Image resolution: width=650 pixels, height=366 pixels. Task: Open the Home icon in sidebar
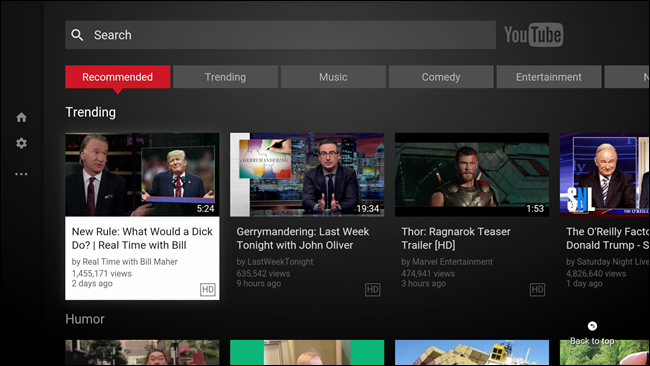22,117
